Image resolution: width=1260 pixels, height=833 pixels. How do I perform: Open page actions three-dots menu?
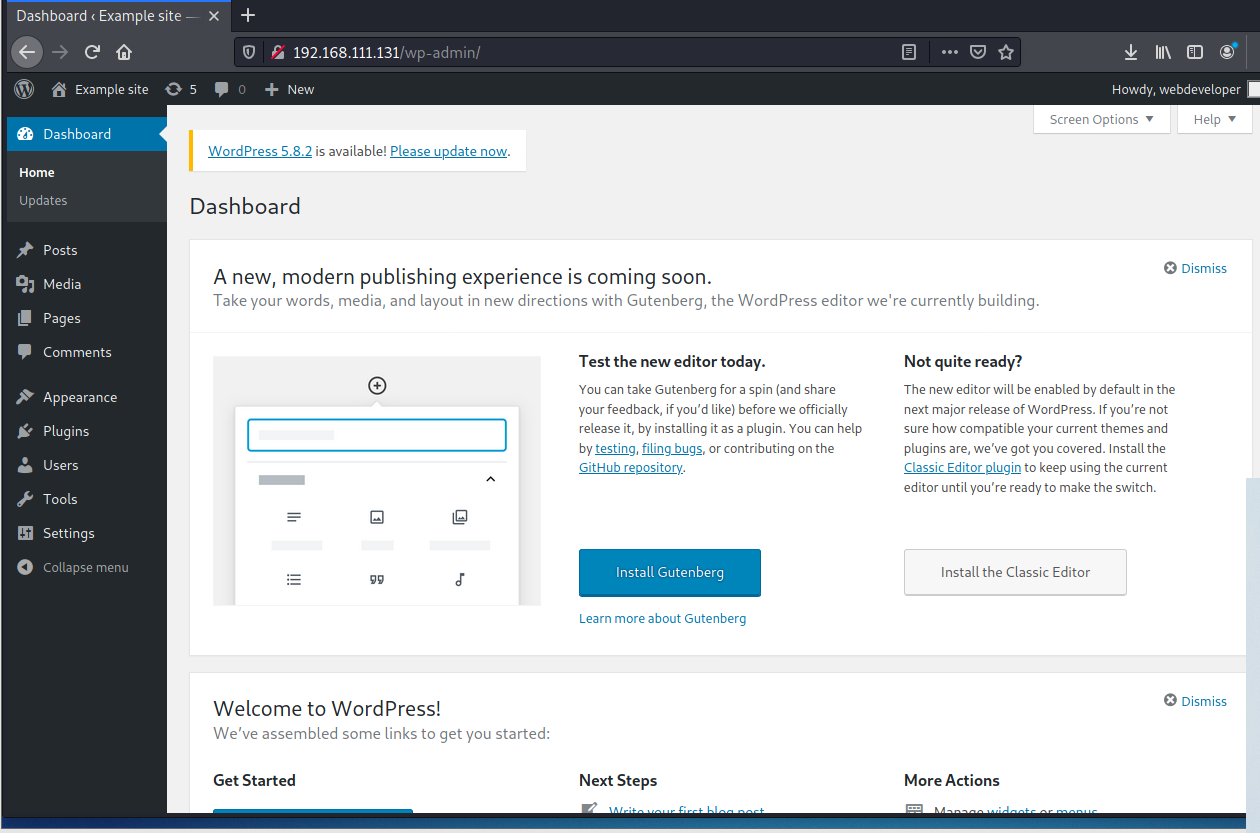950,52
